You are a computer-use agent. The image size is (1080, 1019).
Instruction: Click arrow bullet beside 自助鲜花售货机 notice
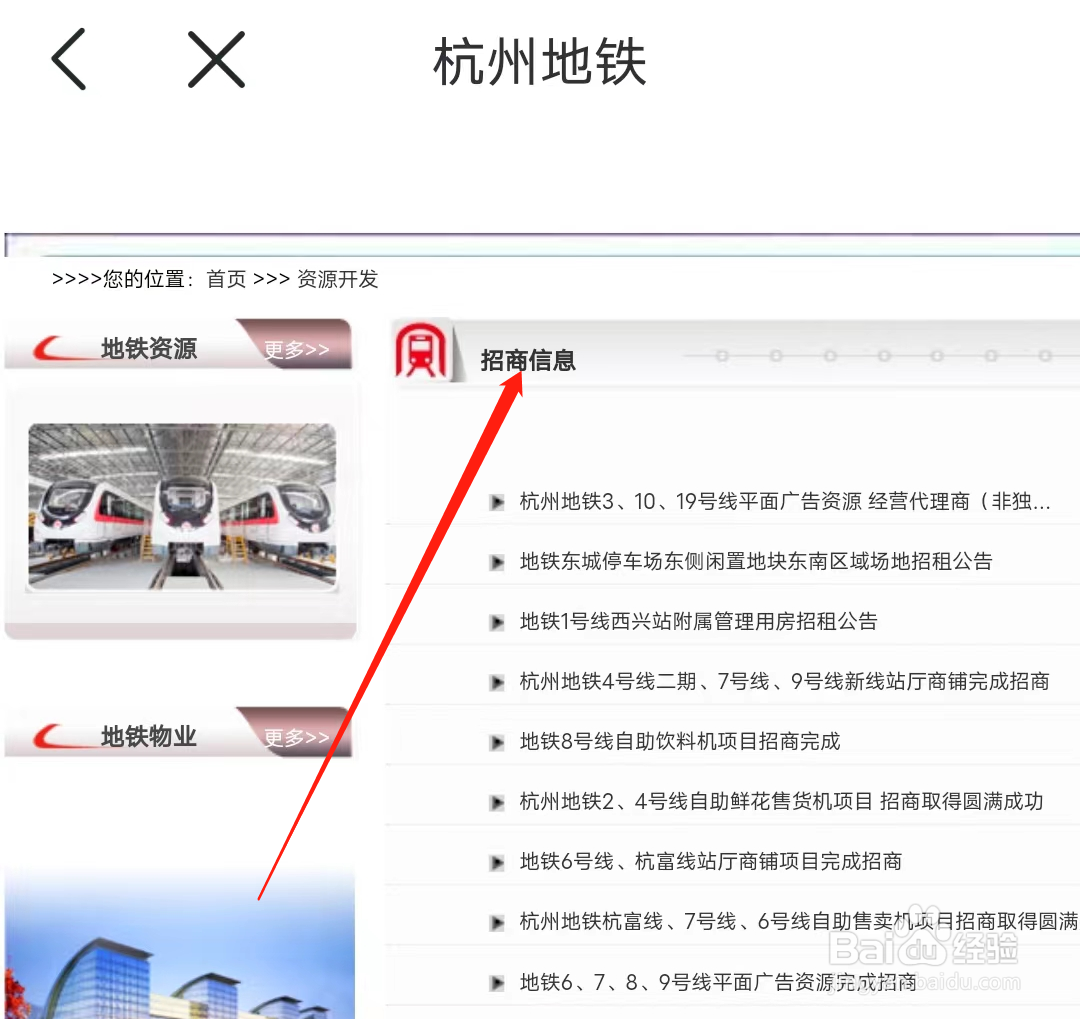(497, 802)
